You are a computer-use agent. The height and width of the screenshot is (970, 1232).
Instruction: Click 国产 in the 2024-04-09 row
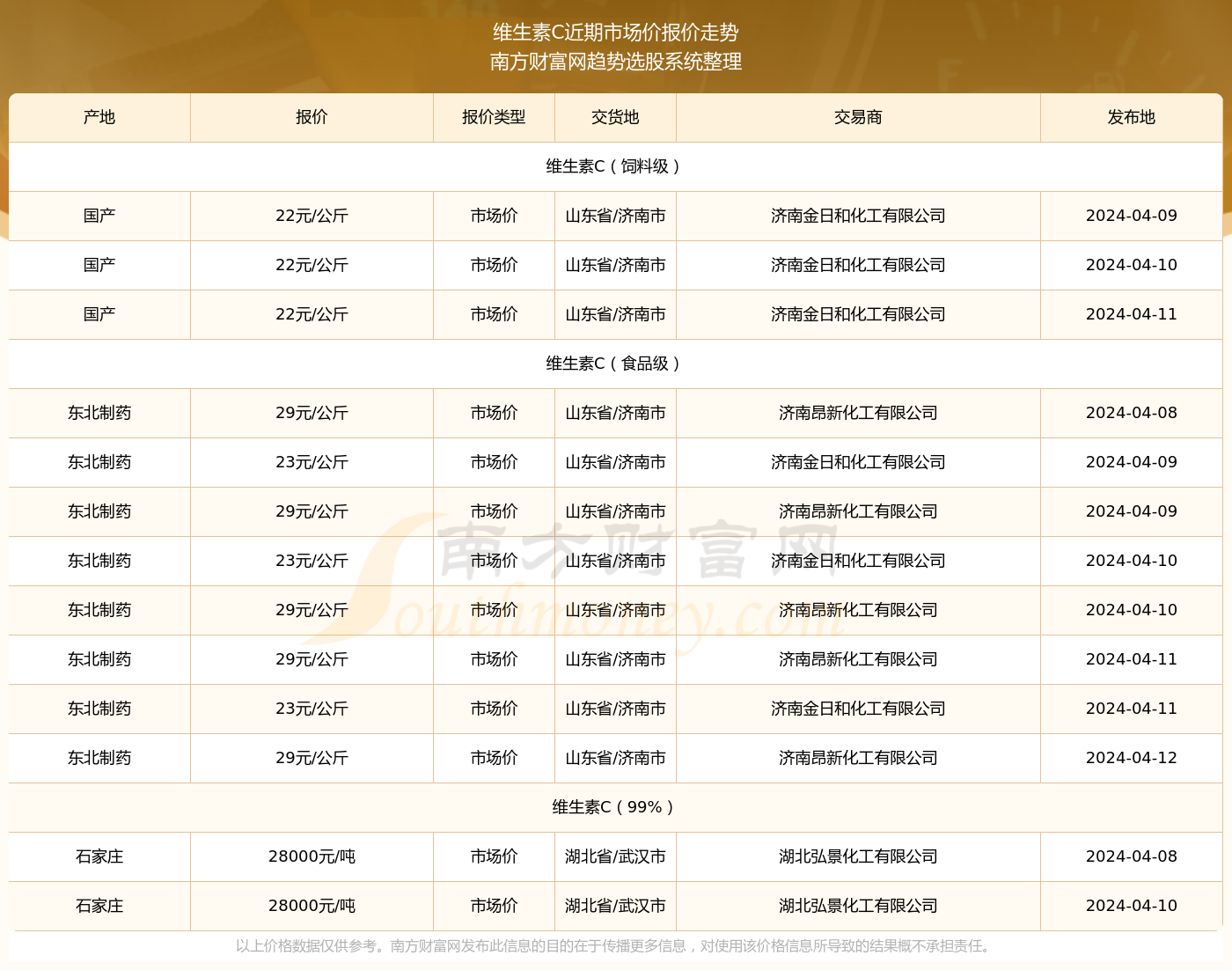coord(99,216)
